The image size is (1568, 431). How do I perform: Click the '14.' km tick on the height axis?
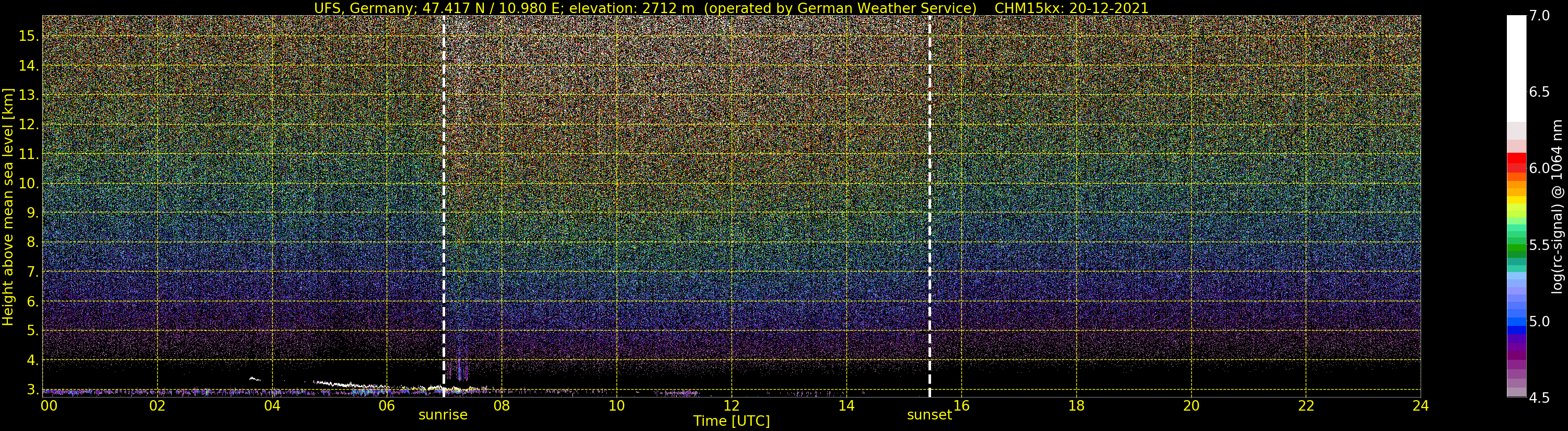tap(29, 65)
